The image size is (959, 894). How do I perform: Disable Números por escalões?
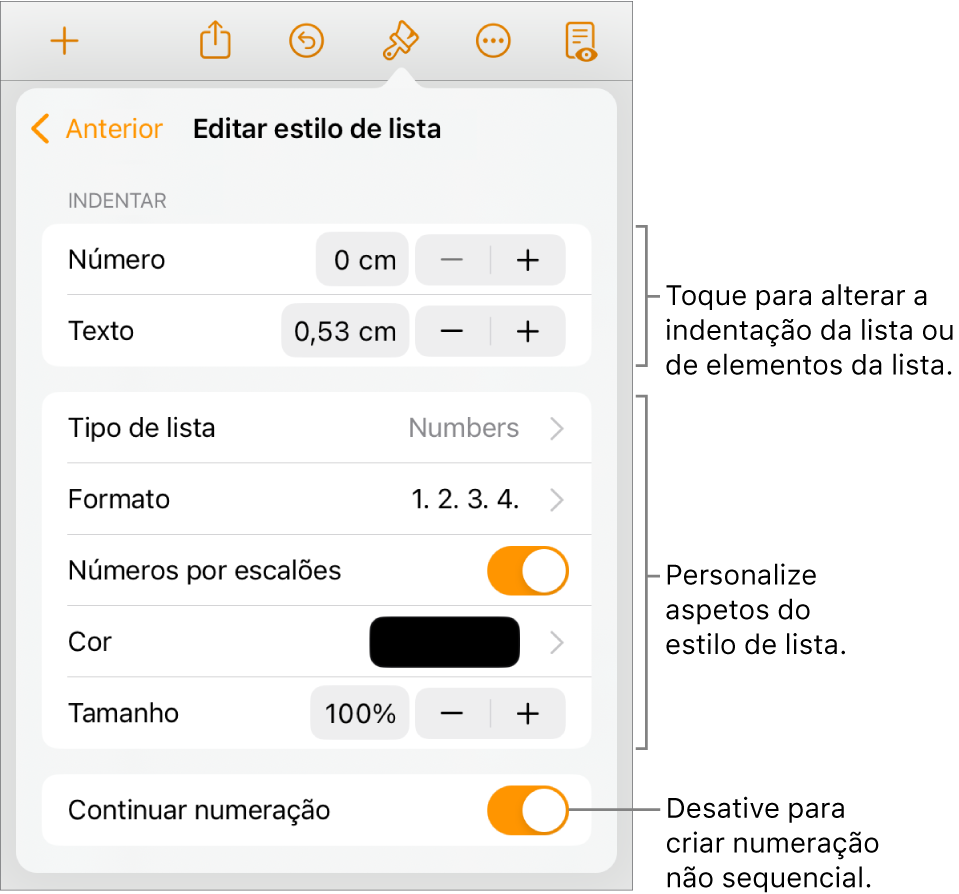coord(528,570)
